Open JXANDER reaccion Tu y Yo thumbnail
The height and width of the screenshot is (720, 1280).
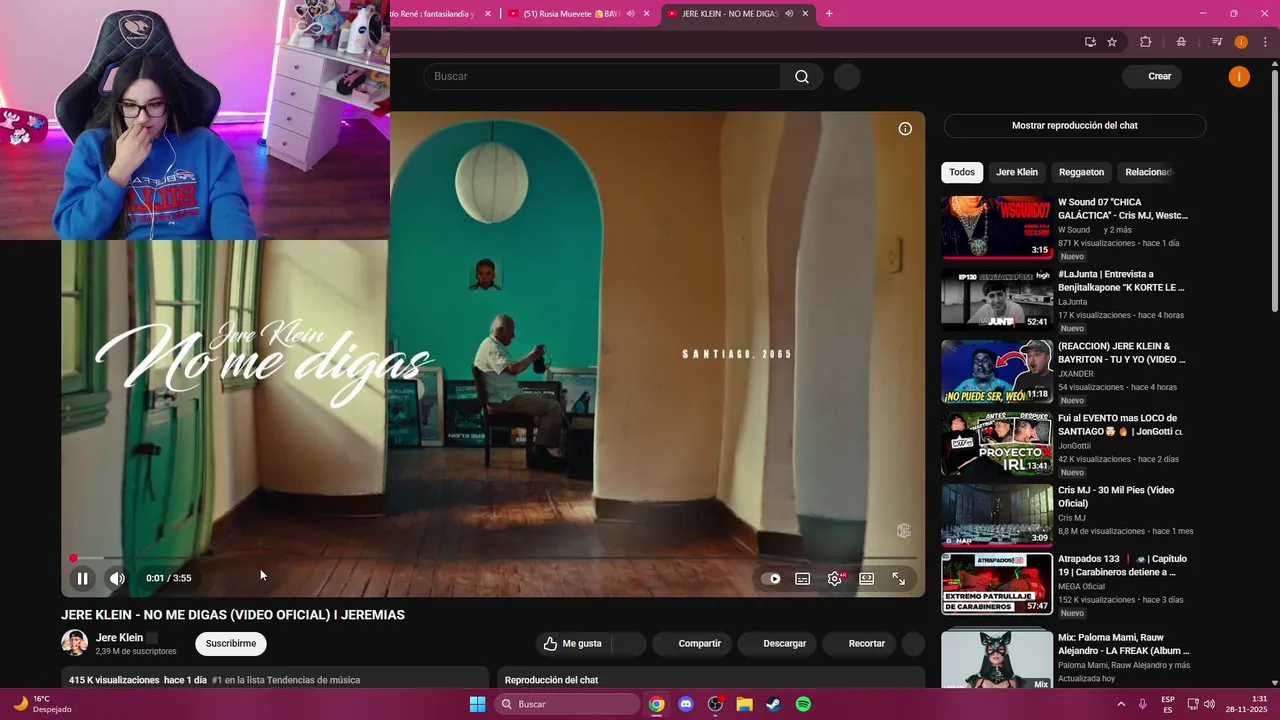(x=997, y=371)
